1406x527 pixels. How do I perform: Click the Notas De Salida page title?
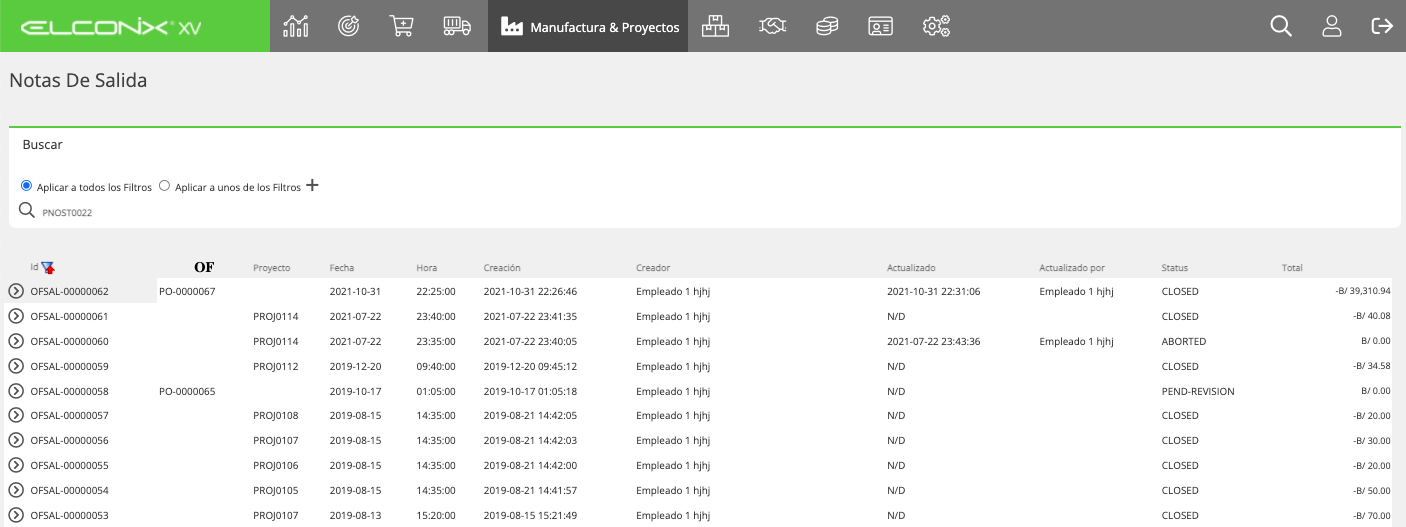[x=78, y=81]
